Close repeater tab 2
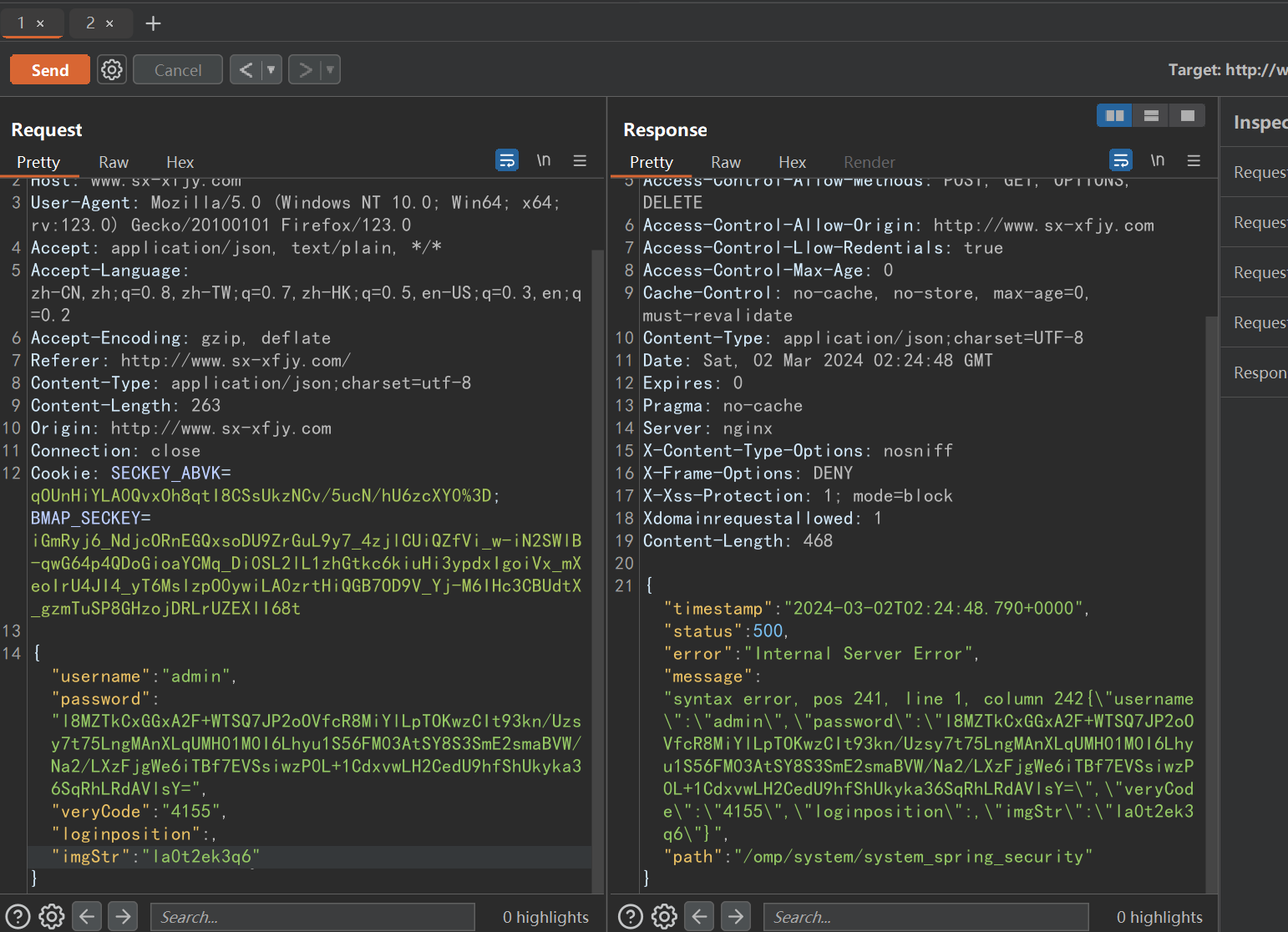This screenshot has height=932, width=1288. (x=109, y=23)
